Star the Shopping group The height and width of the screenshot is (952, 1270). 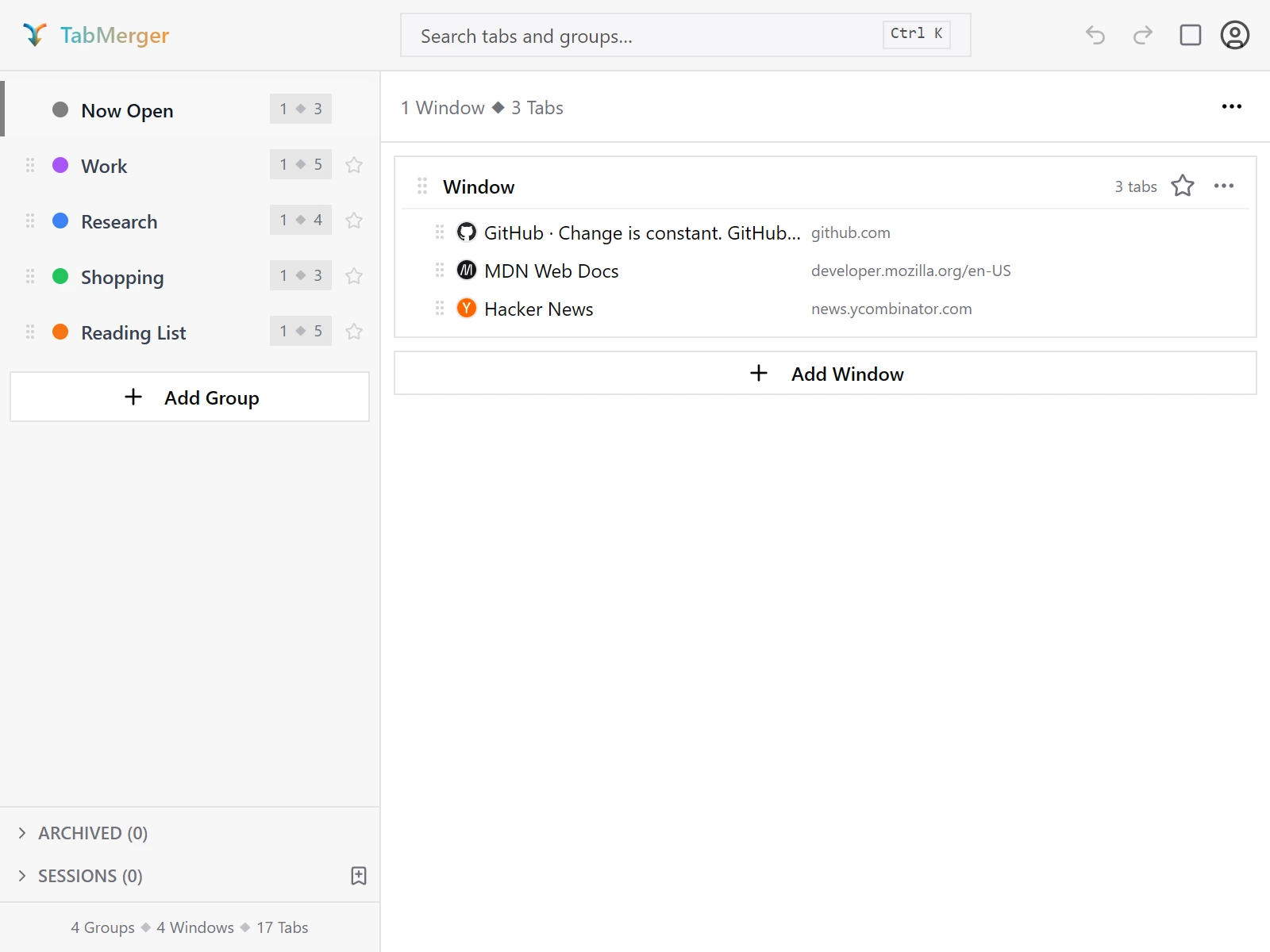354,276
